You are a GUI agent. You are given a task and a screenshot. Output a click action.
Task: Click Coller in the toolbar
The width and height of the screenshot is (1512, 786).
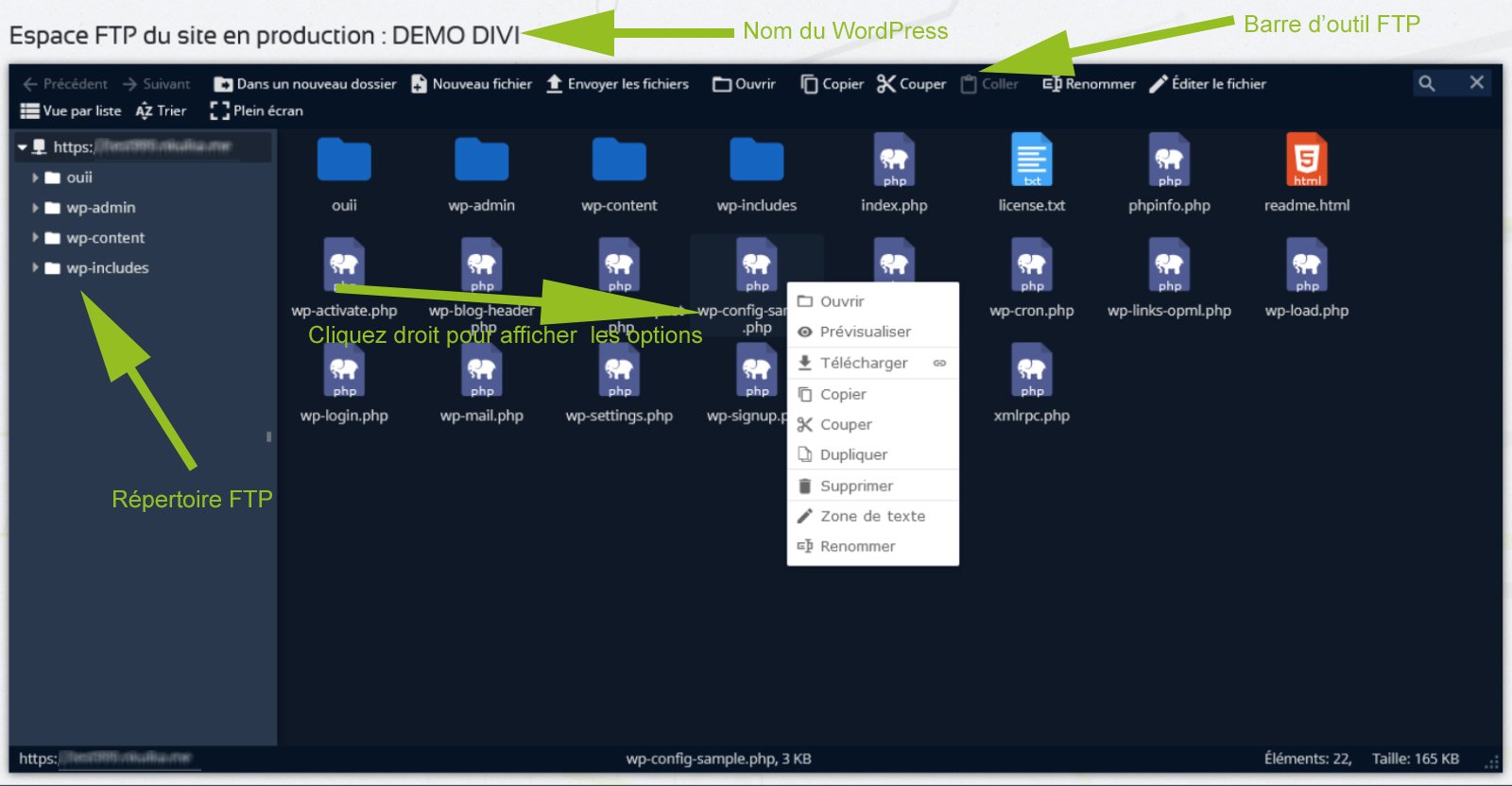[x=989, y=84]
